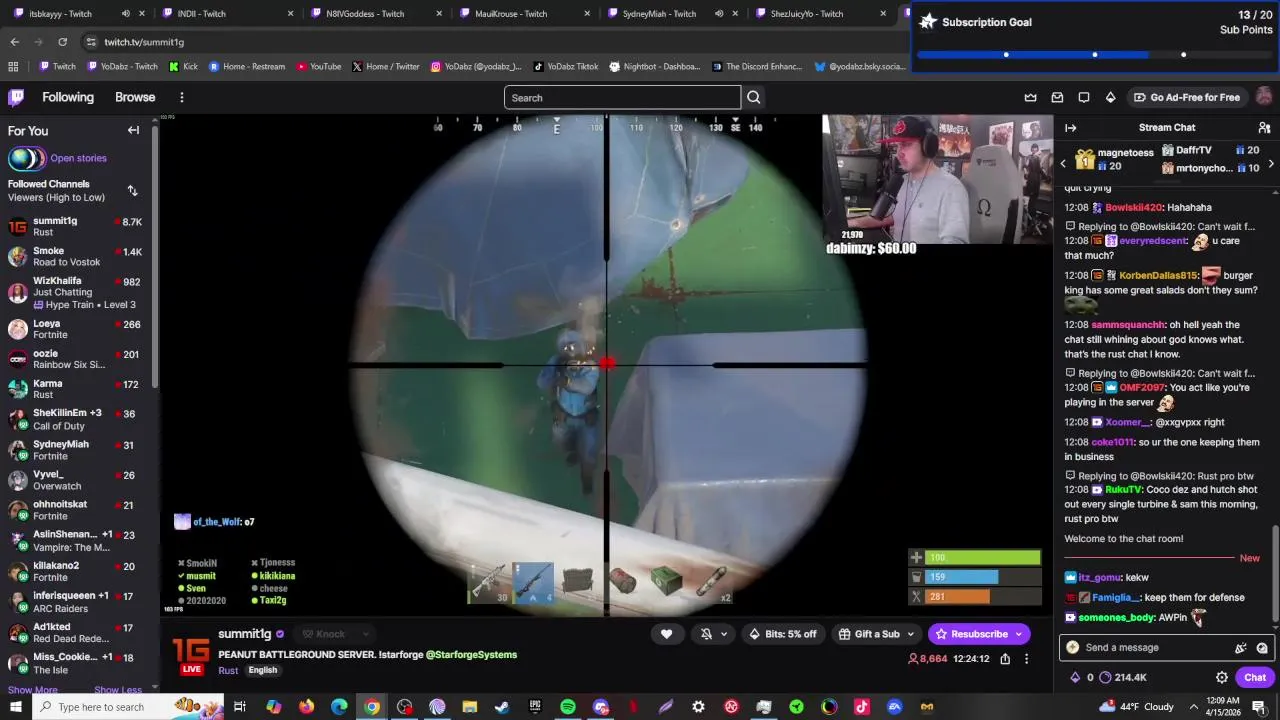Open WizKhalifa channel in sidebar
This screenshot has width=1280, height=720.
coord(76,292)
